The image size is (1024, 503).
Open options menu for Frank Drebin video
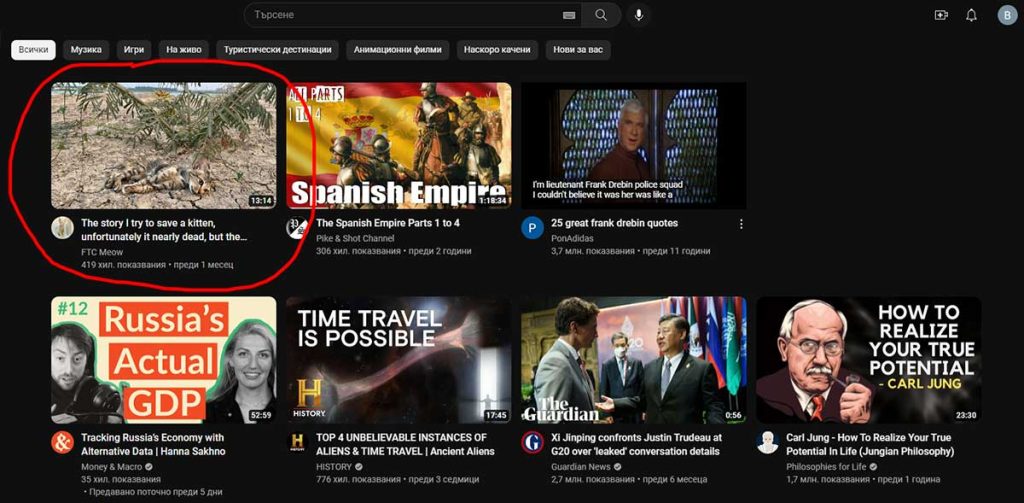point(741,224)
